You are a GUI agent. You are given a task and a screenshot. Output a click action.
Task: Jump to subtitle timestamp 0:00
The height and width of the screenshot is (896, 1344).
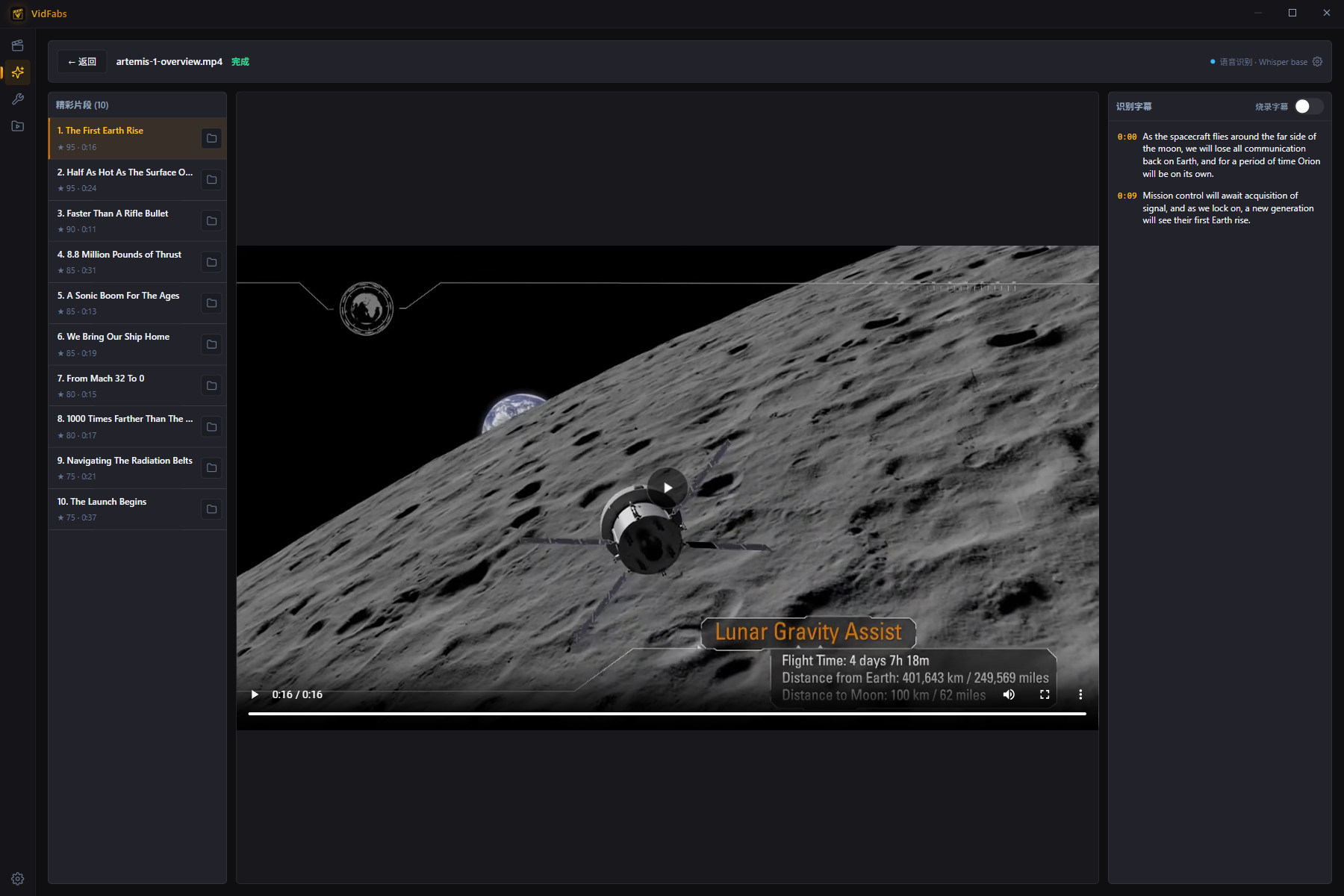point(1127,137)
